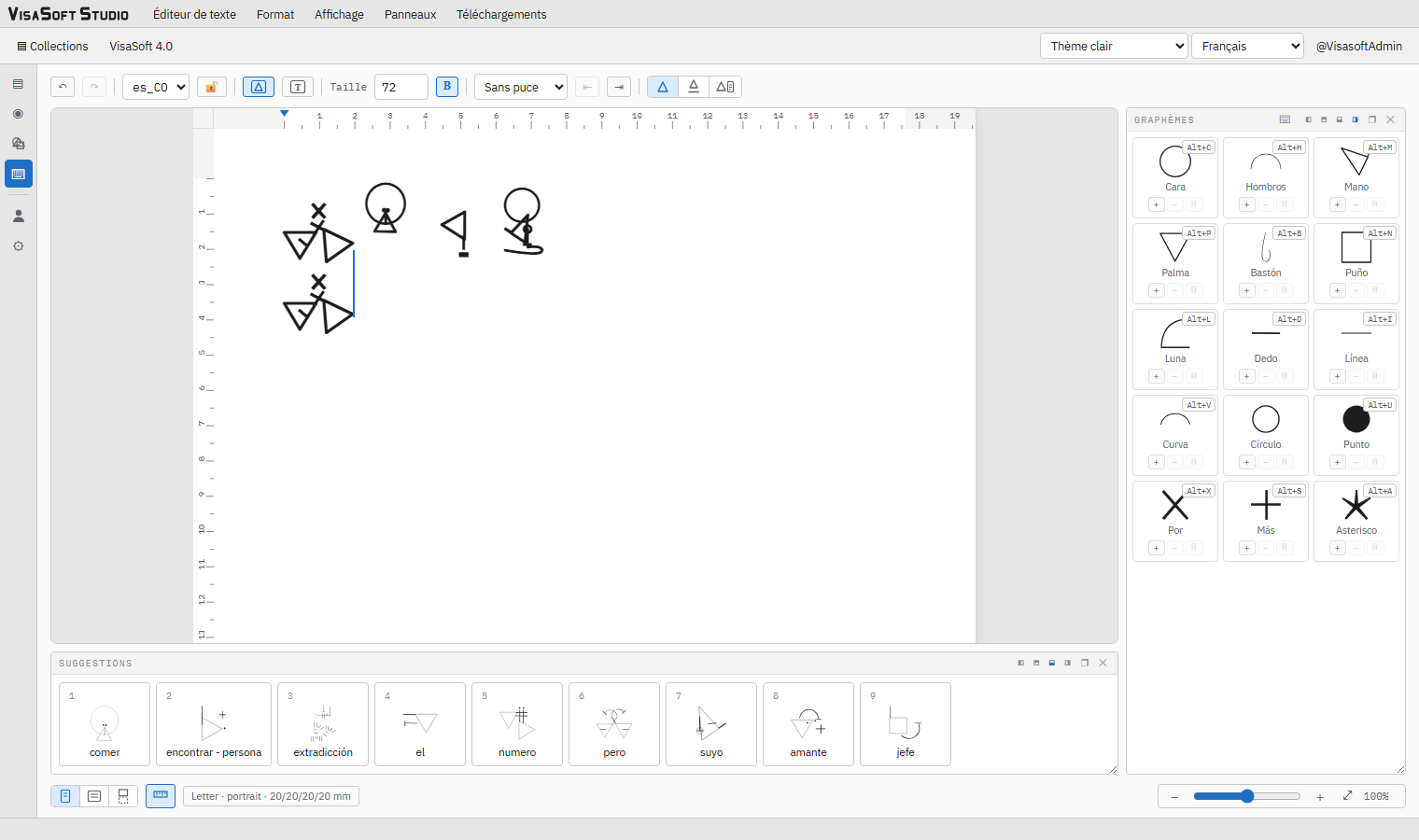Switch to the text mode T button

[298, 87]
